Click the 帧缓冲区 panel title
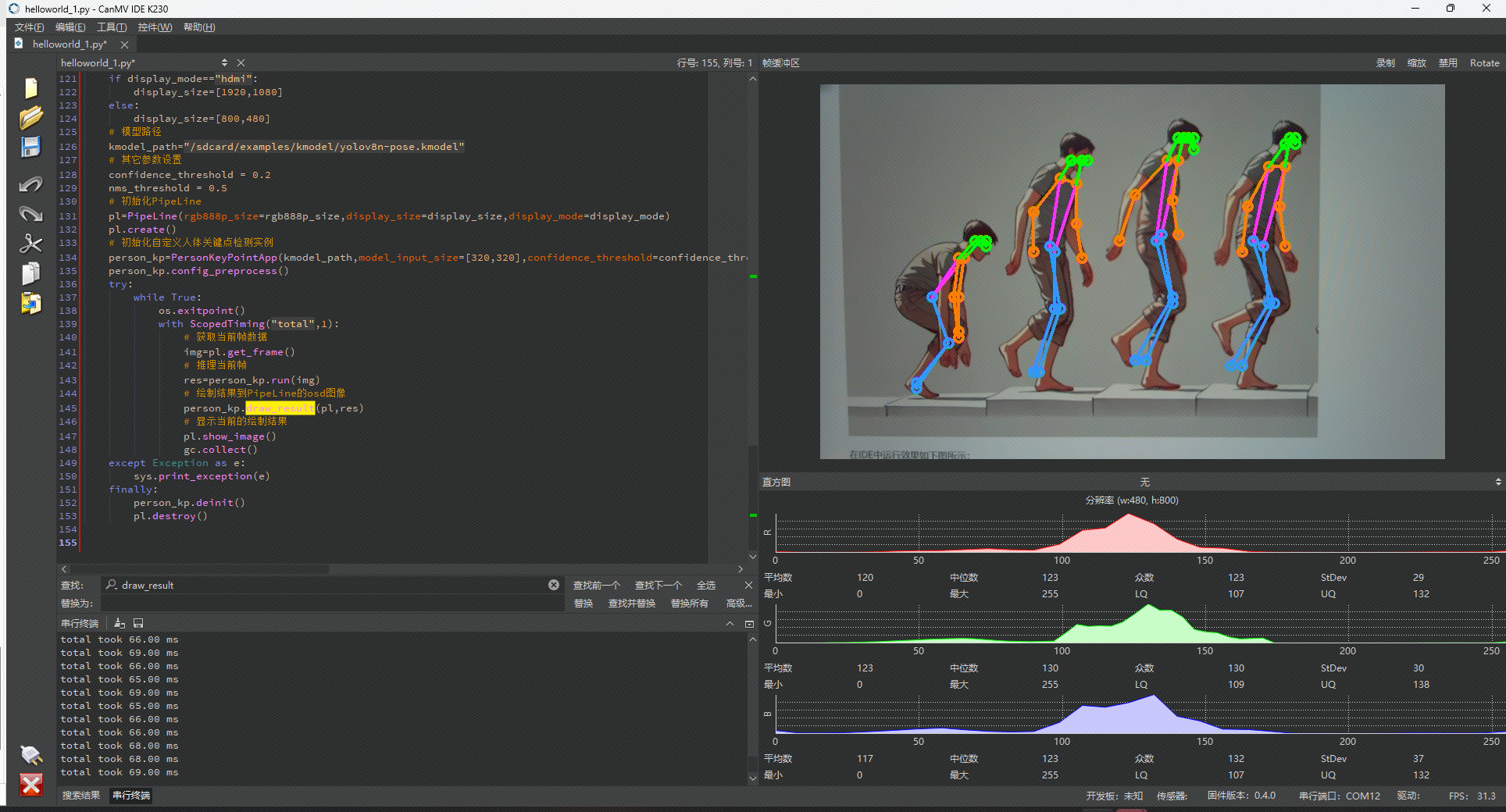1506x812 pixels. point(781,63)
